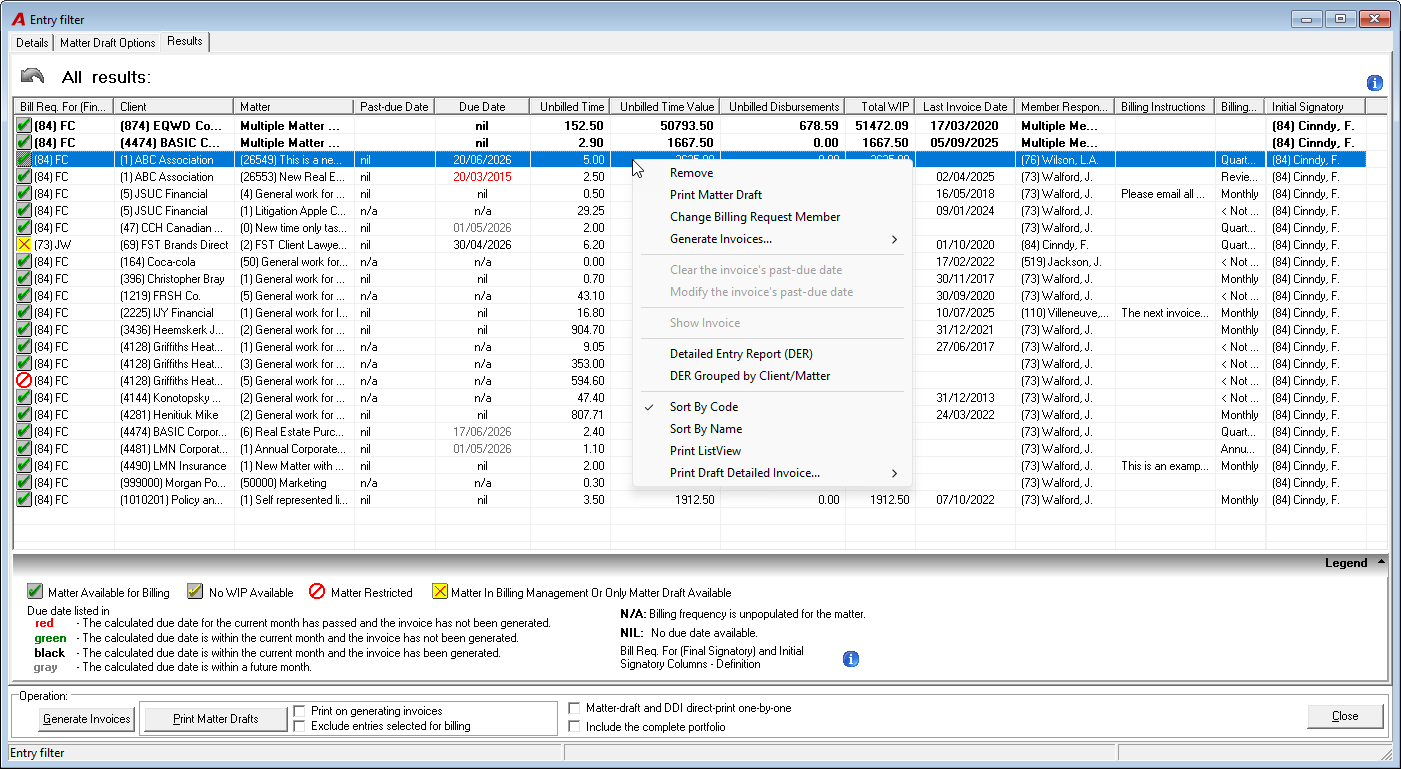
Task: Click the No WIP Available legend icon
Action: click(x=196, y=592)
